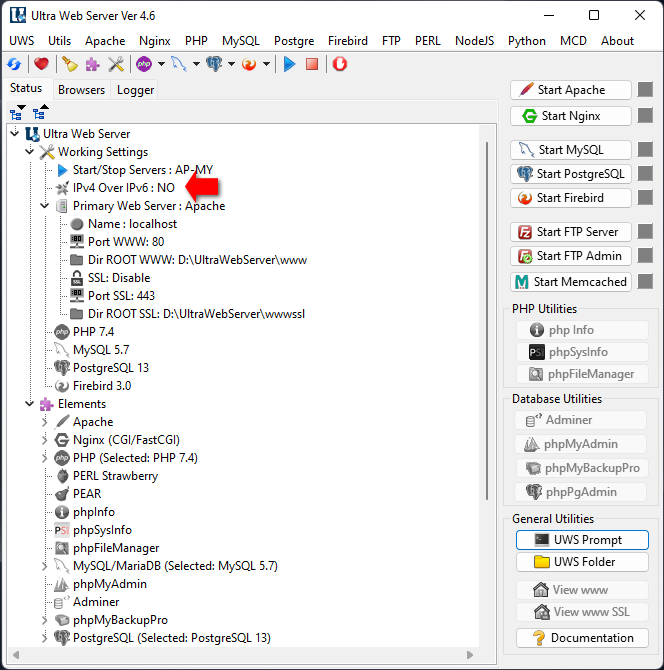Click the purple PHP toolbar icon
The height and width of the screenshot is (670, 664).
[144, 65]
